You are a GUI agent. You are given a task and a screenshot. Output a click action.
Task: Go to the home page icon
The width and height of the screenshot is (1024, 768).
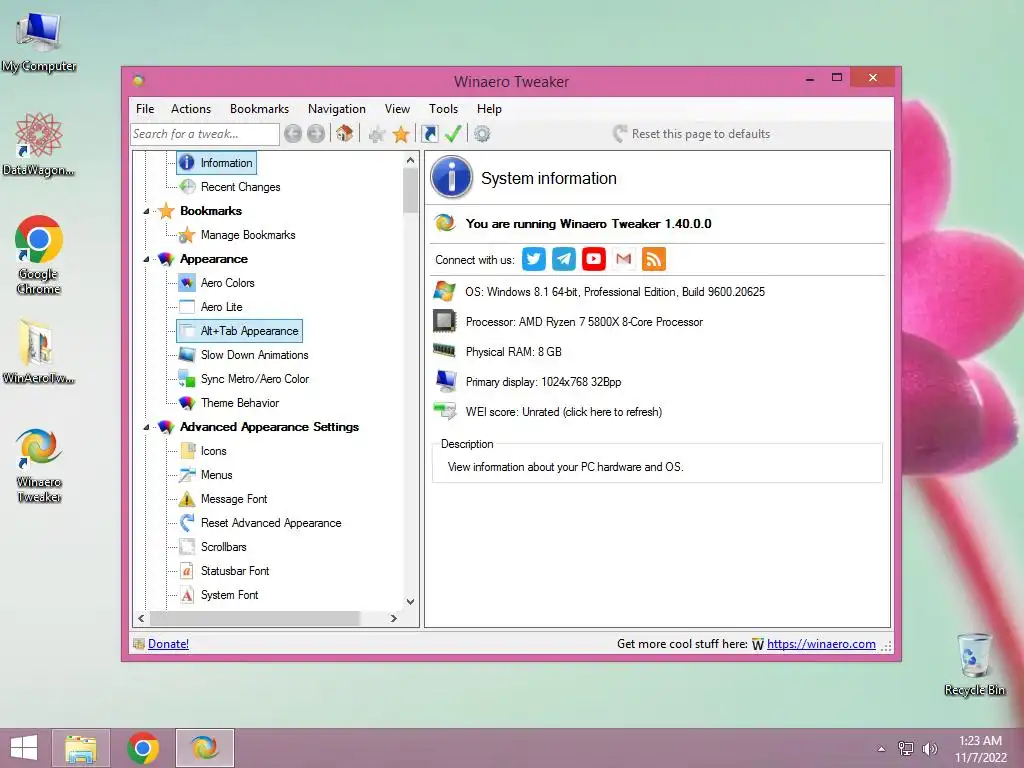(x=344, y=134)
